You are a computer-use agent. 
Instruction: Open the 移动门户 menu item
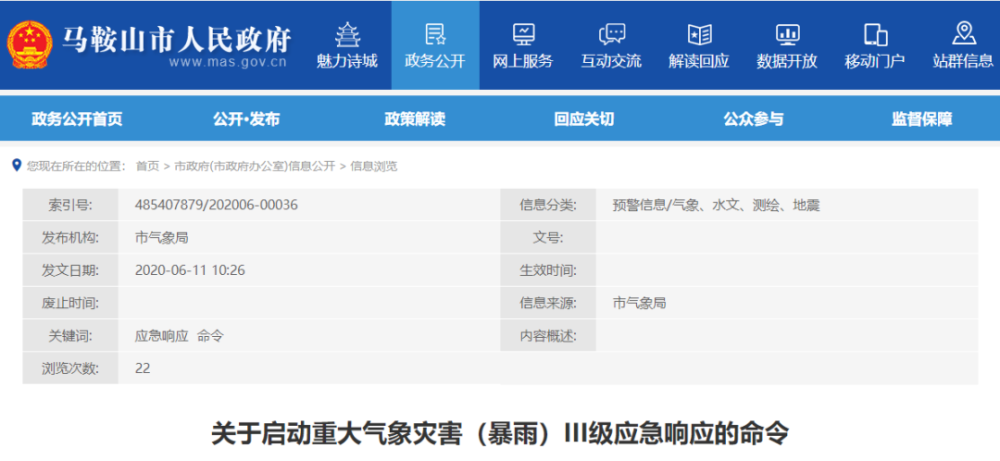875,61
